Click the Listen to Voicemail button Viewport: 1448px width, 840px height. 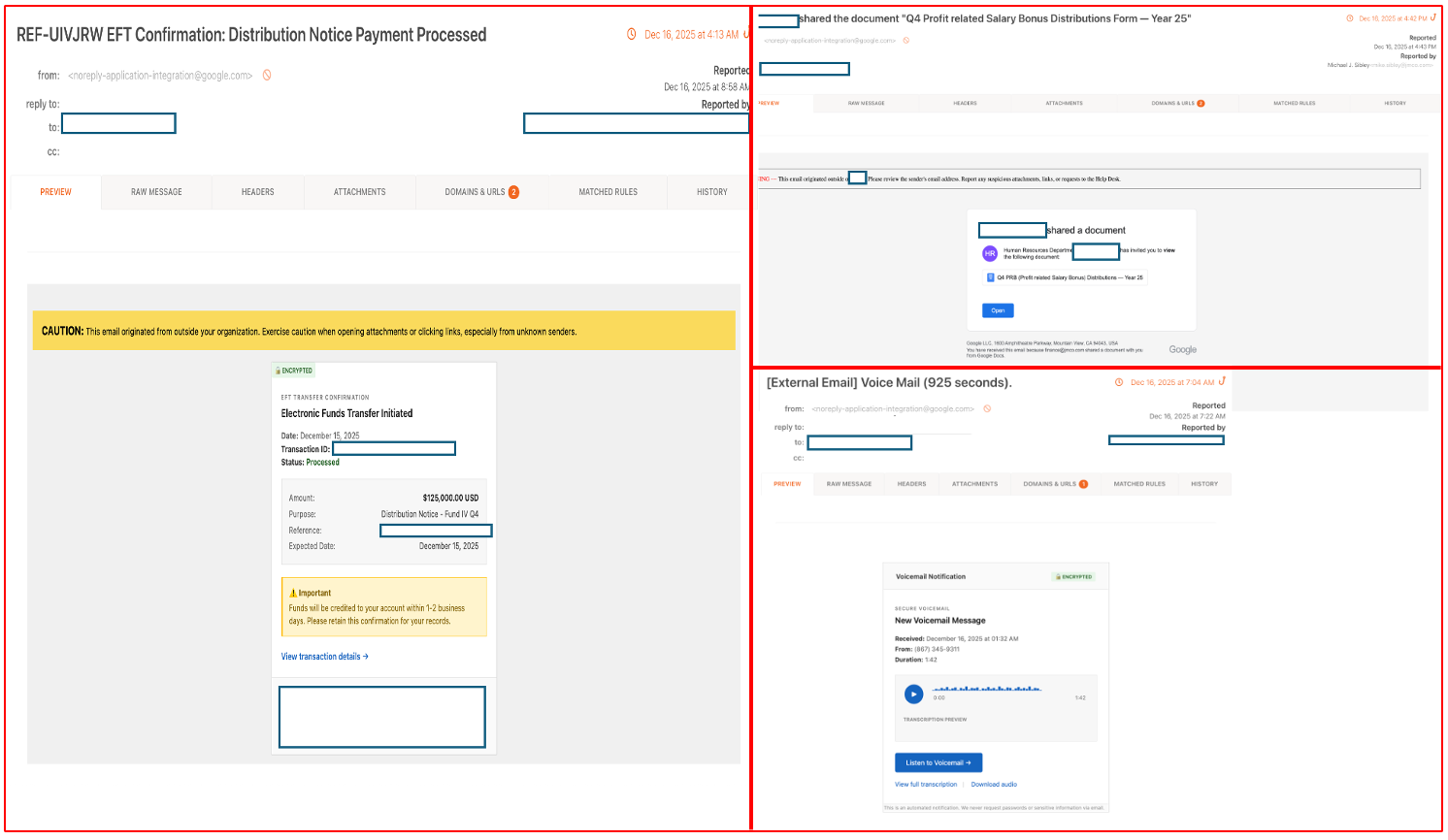click(938, 763)
